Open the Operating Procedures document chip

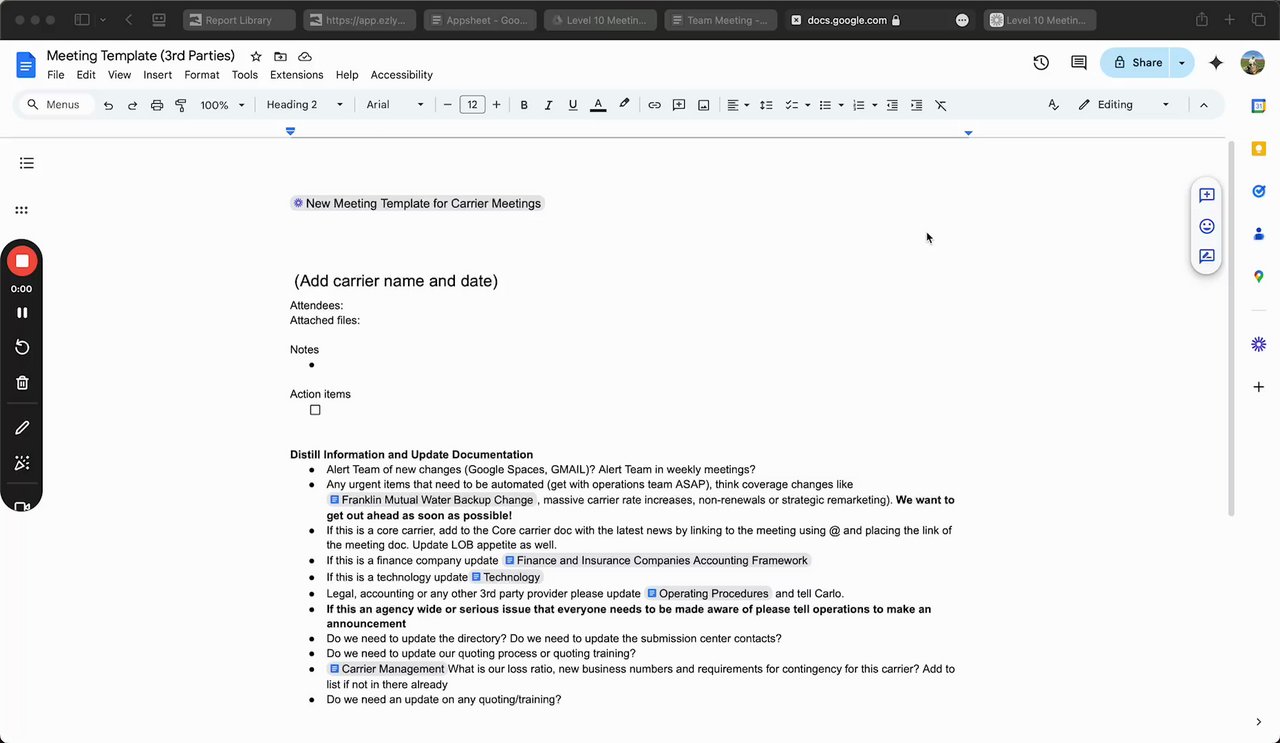click(x=708, y=593)
